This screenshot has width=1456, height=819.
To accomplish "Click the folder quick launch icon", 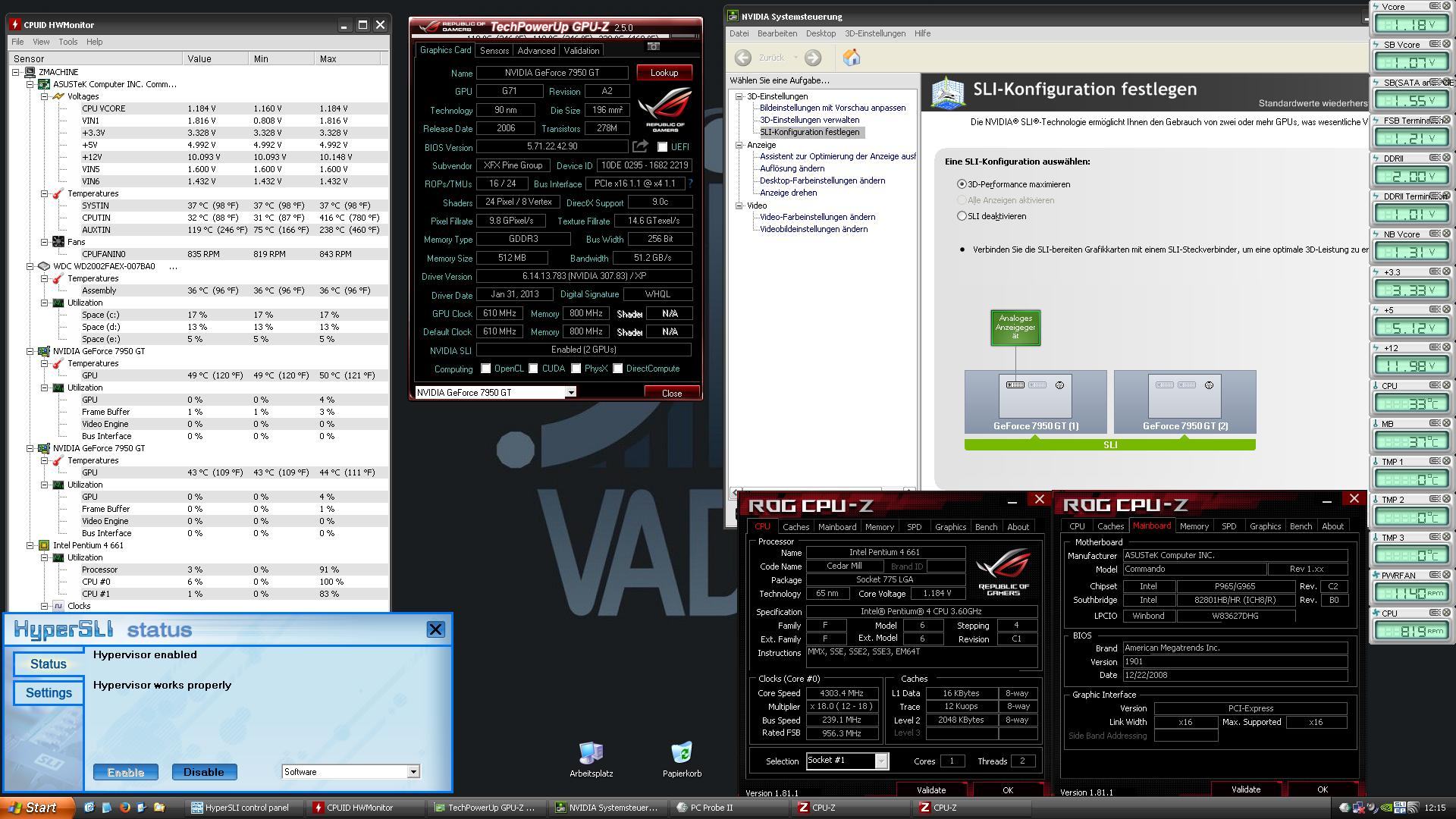I will click(x=159, y=808).
